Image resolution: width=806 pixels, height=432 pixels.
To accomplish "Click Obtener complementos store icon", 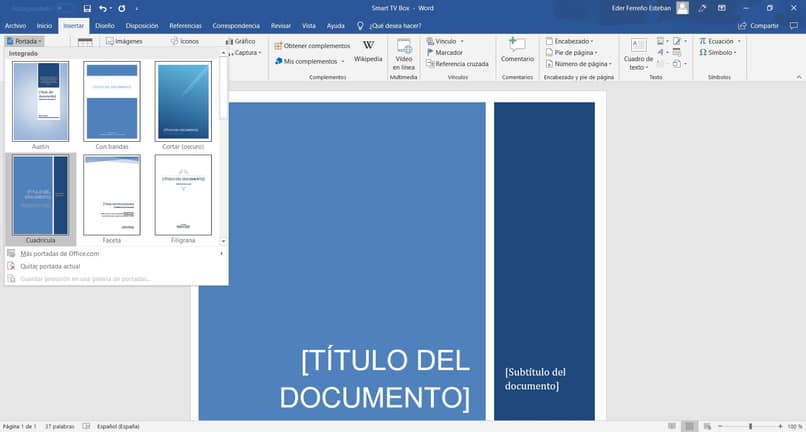I will coord(278,46).
